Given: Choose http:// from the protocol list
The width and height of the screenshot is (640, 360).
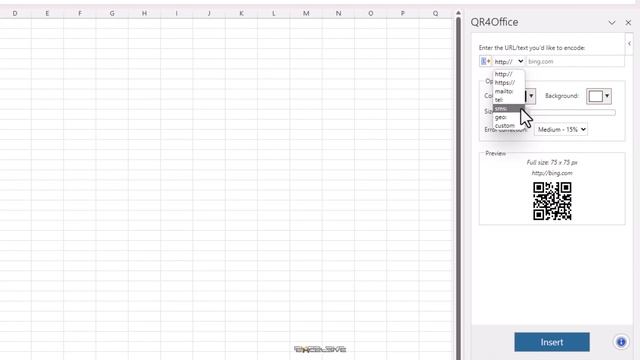Looking at the screenshot, I should (x=509, y=74).
